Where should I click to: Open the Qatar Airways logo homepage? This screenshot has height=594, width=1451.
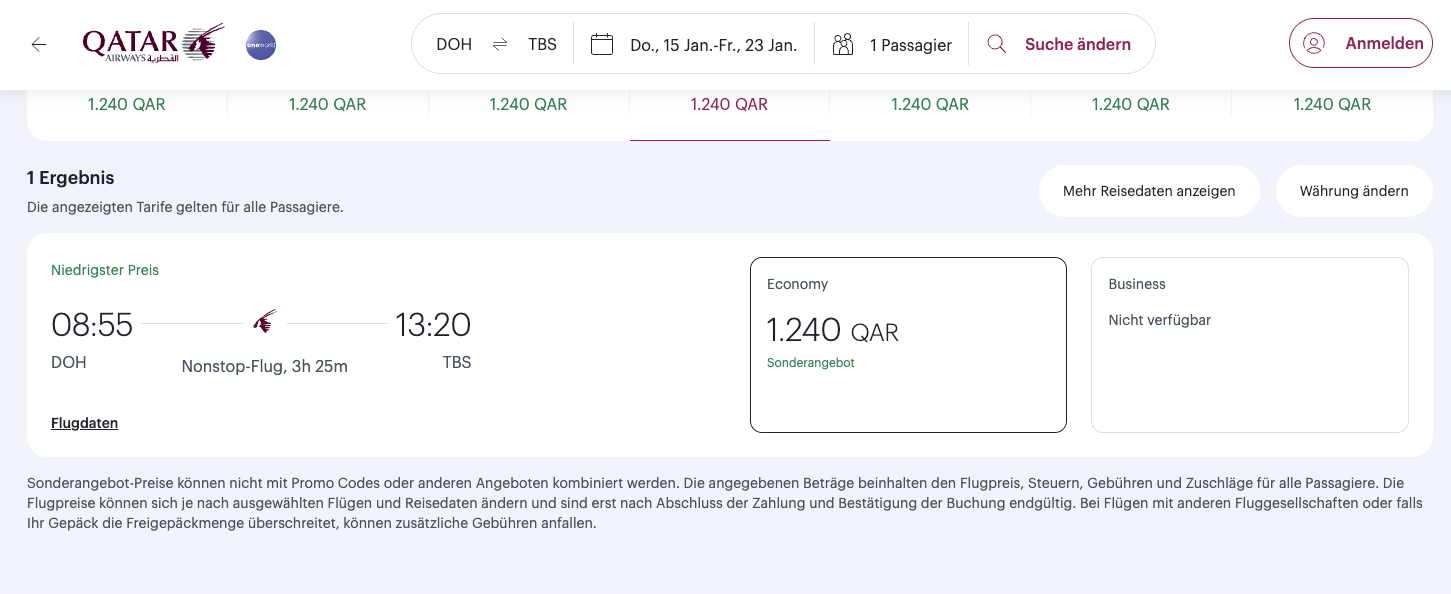pyautogui.click(x=152, y=44)
